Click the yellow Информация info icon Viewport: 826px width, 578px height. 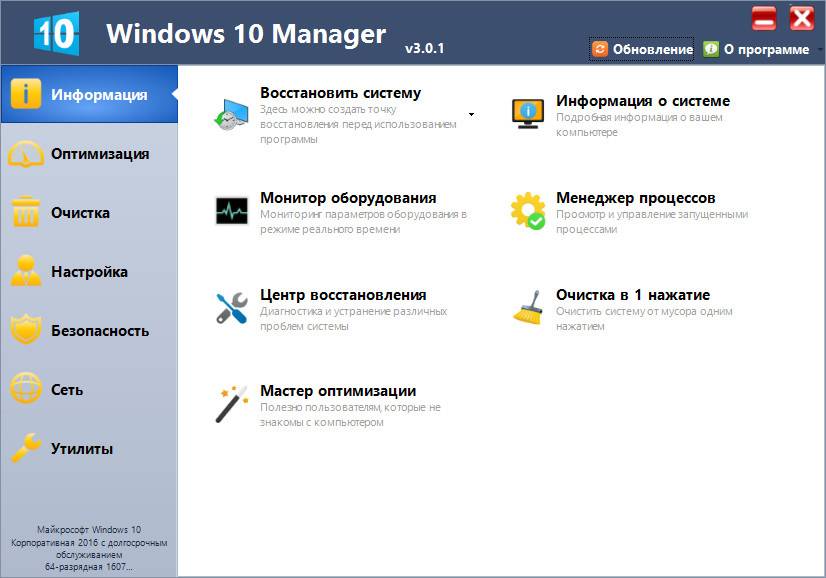(x=25, y=94)
